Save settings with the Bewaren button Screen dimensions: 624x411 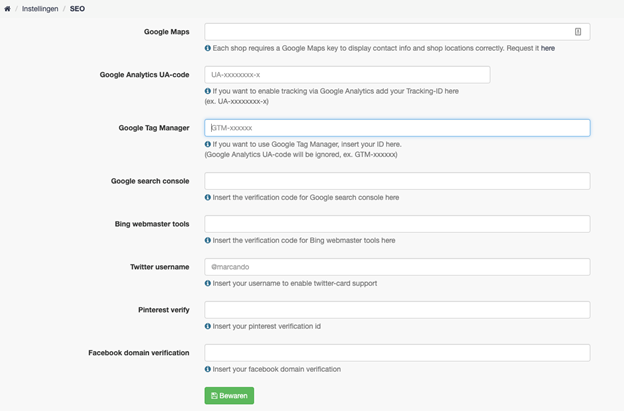[229, 395]
